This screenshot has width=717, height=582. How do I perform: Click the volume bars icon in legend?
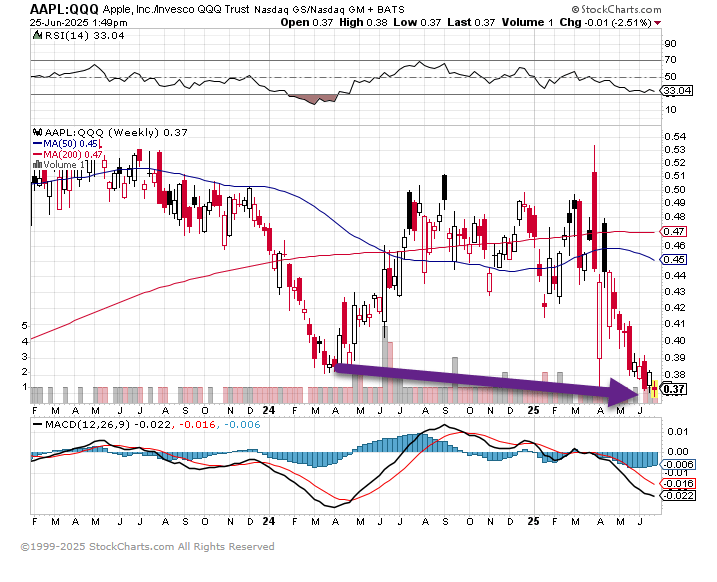point(37,165)
